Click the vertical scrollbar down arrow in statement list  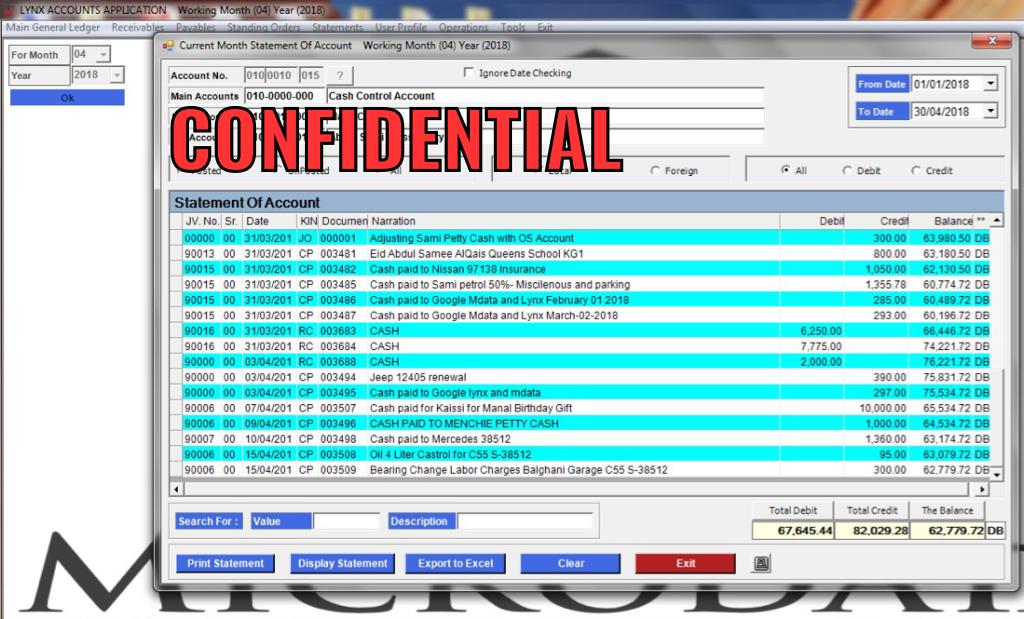pos(997,475)
